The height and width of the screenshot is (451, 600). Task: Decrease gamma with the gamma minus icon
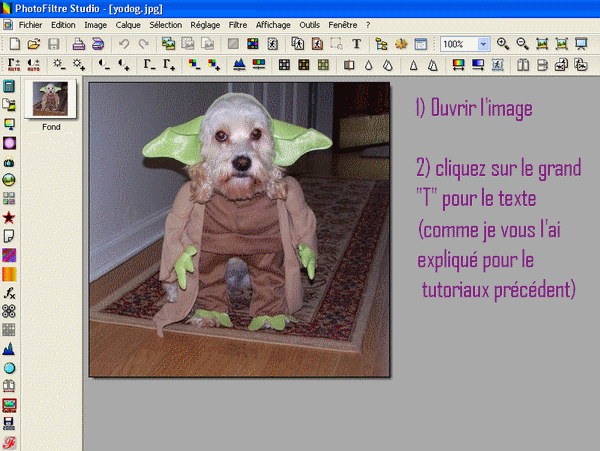pos(149,65)
